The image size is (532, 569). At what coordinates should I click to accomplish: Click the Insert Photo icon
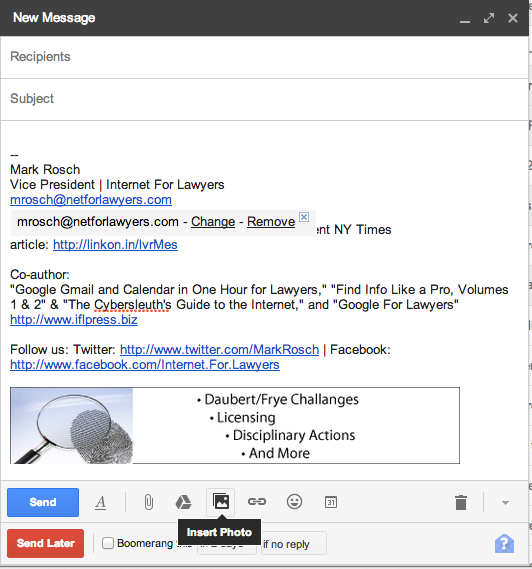click(221, 502)
